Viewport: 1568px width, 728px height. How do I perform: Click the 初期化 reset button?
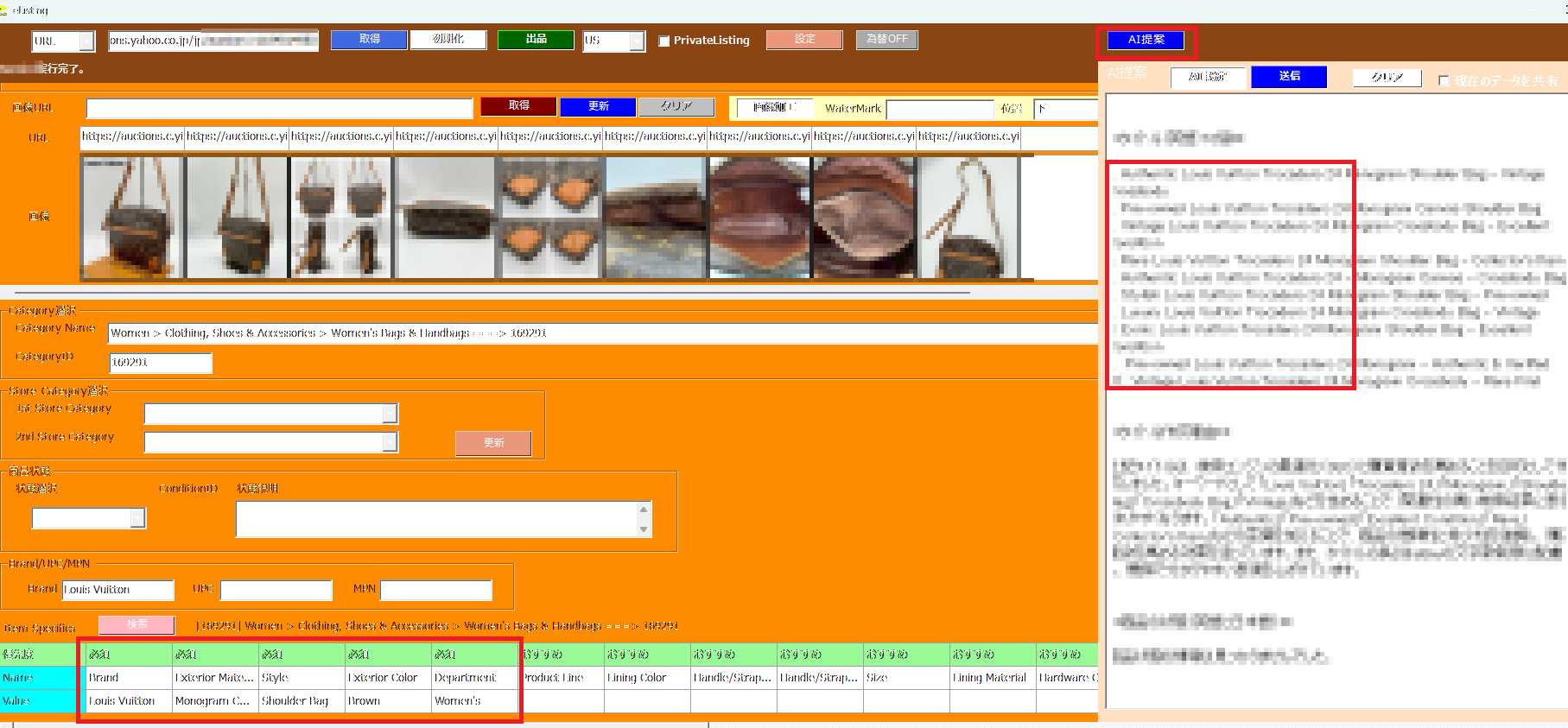pos(448,40)
